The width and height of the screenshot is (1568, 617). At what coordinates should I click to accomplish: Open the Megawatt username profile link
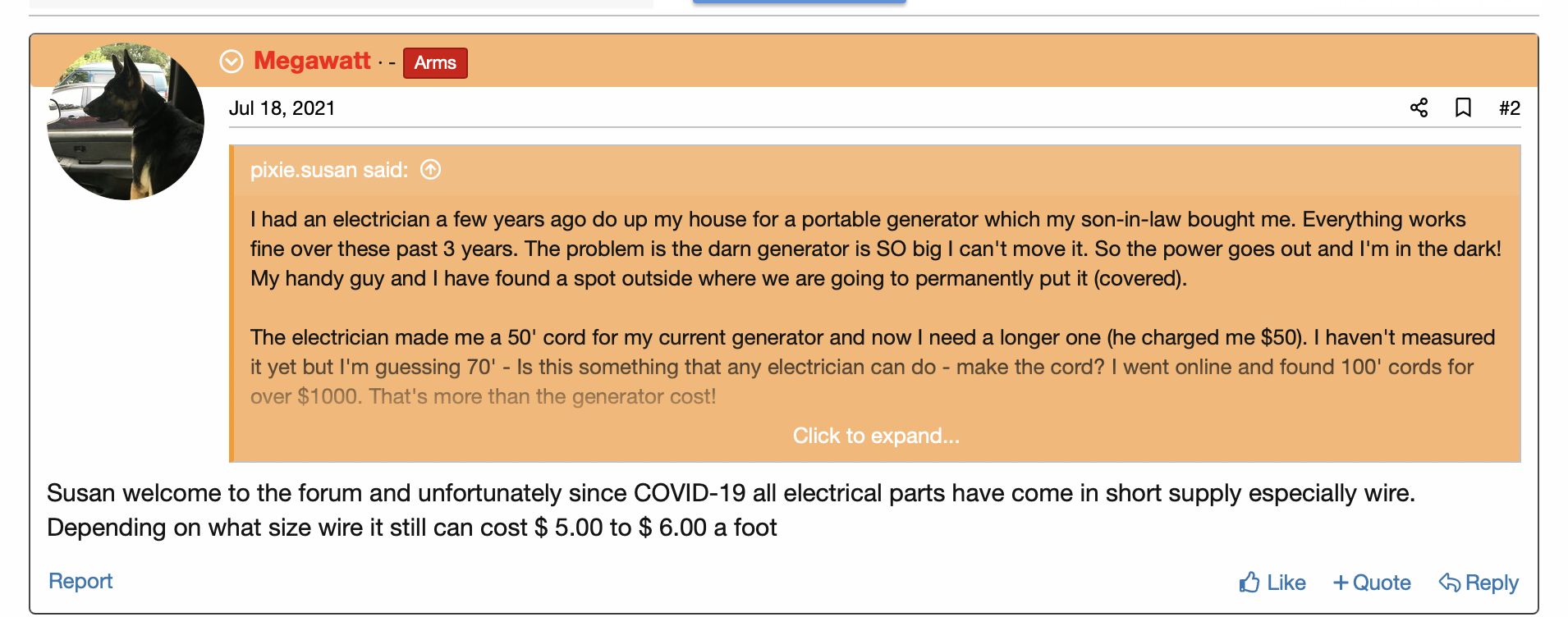pos(312,61)
